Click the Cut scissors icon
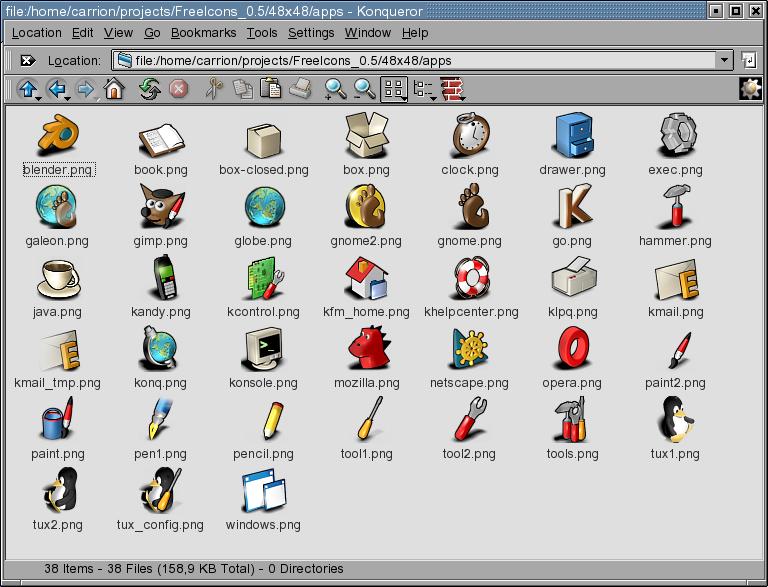 [x=214, y=89]
